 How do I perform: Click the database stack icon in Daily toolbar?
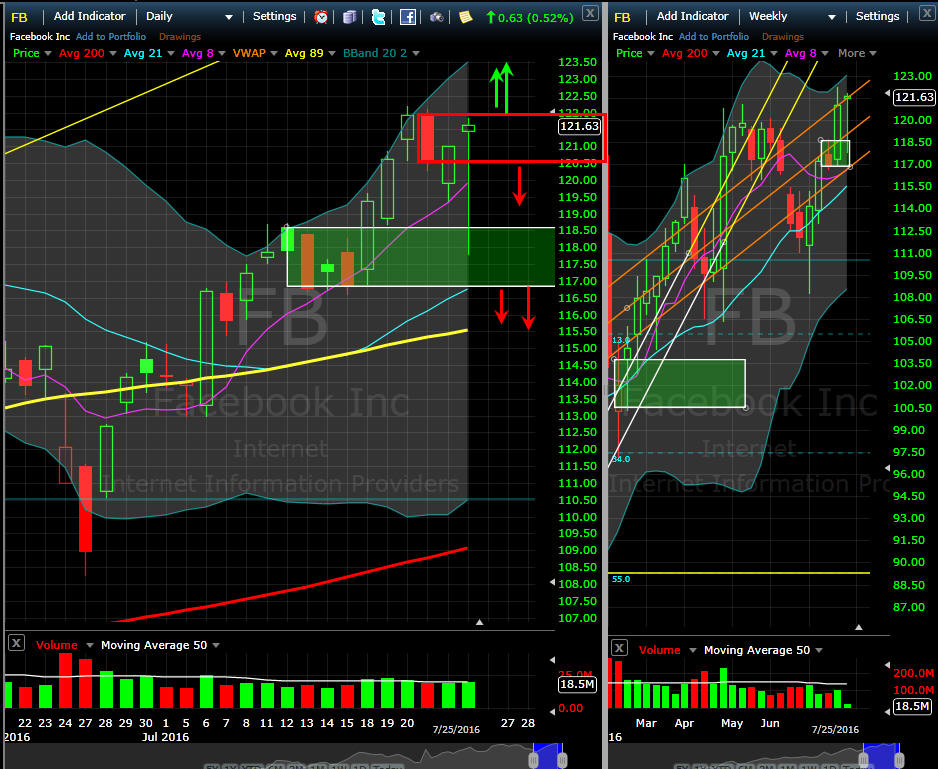(x=349, y=17)
